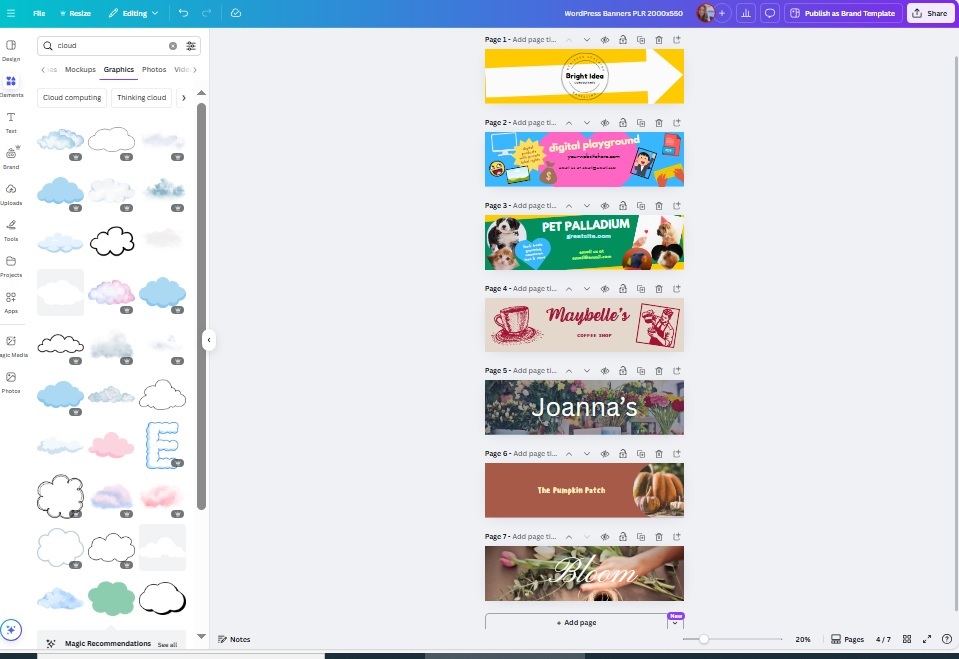
Task: Open the File menu
Action: tap(39, 13)
